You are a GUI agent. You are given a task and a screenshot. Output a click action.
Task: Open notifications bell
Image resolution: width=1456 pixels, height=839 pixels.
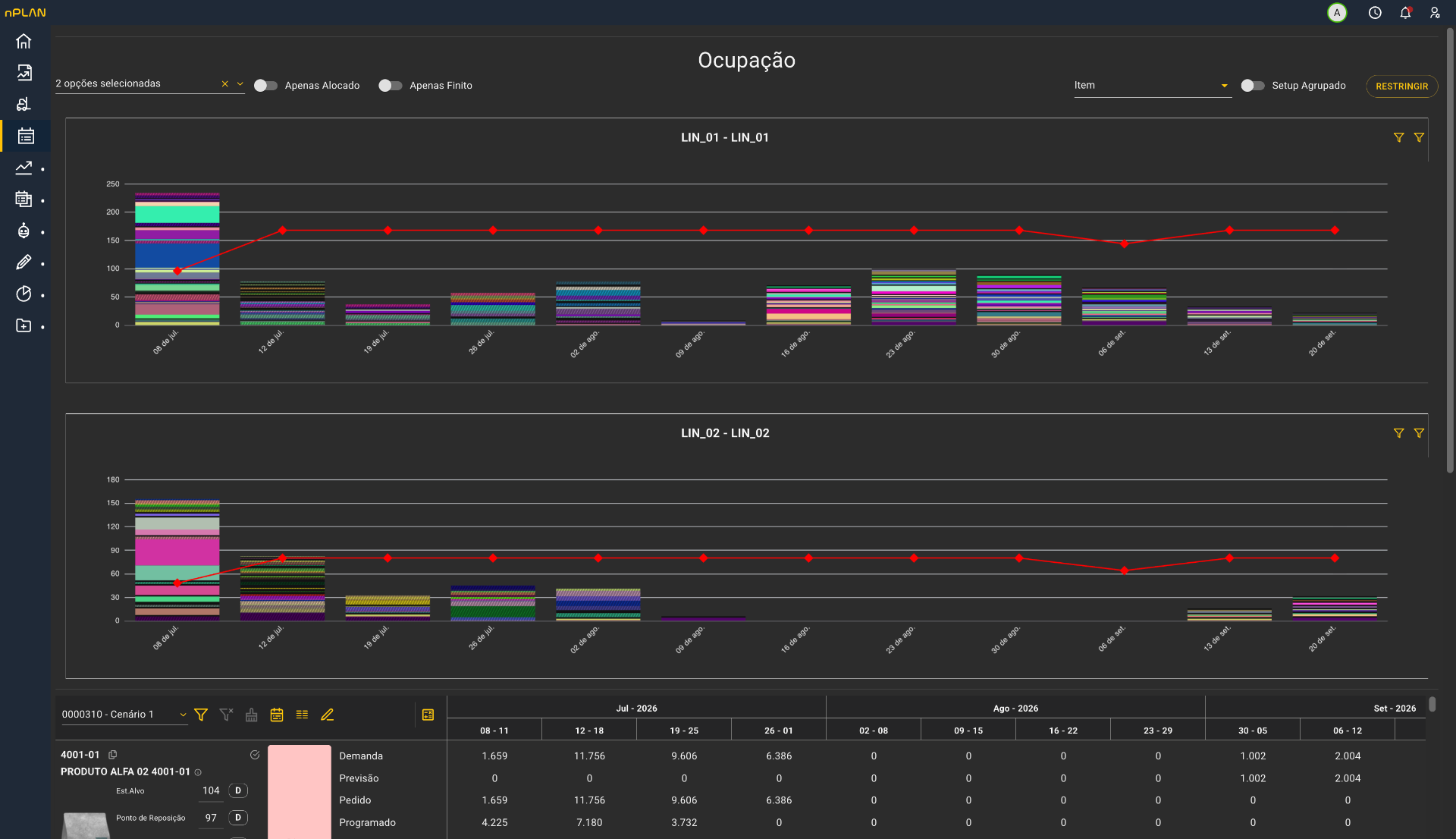[1405, 13]
